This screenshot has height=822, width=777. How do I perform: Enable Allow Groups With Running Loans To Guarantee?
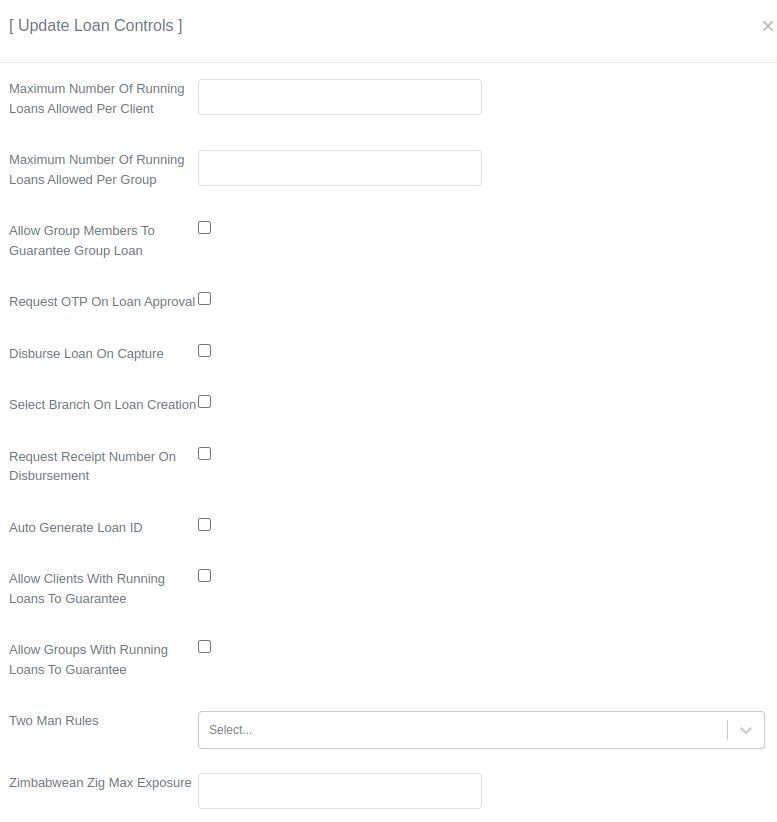204,647
